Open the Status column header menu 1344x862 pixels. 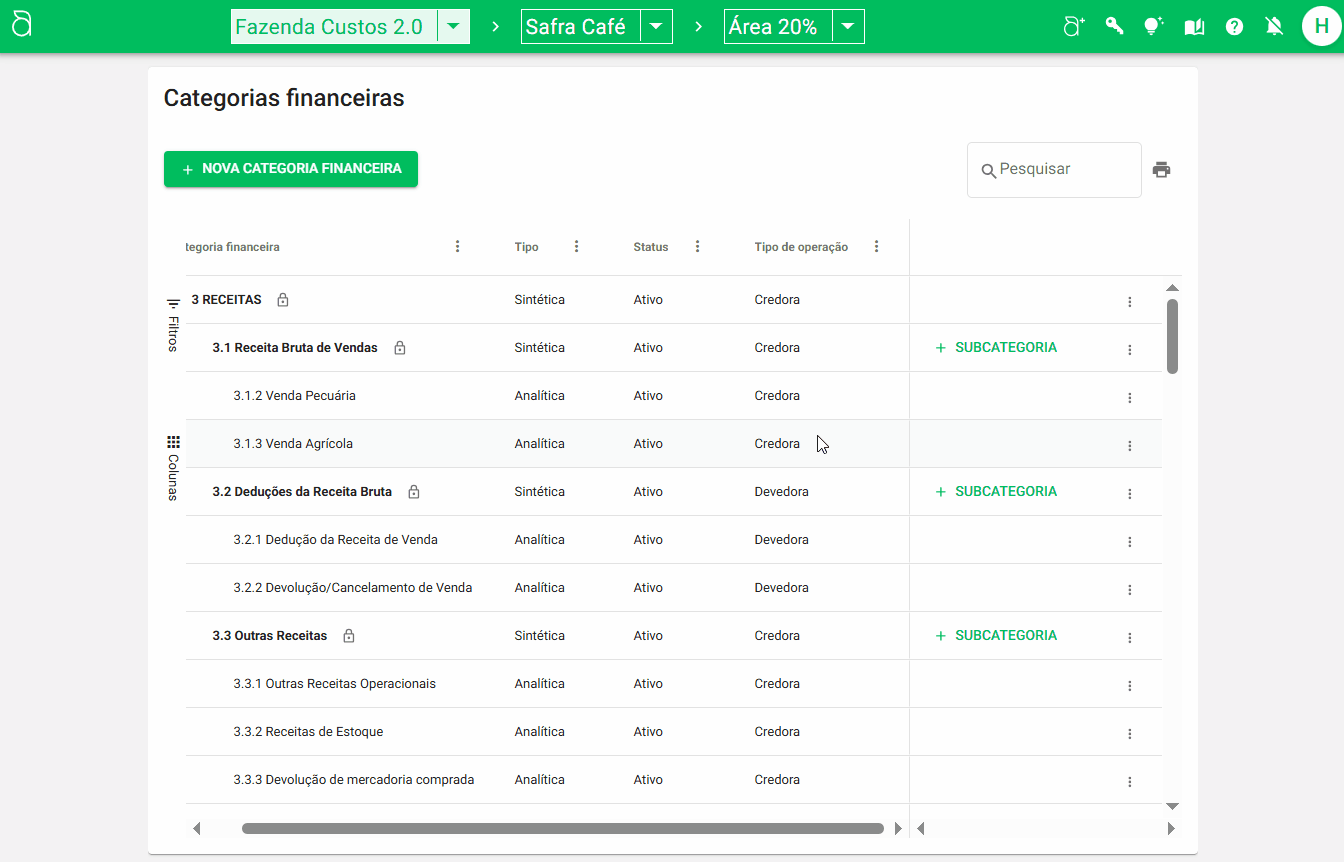tap(697, 247)
